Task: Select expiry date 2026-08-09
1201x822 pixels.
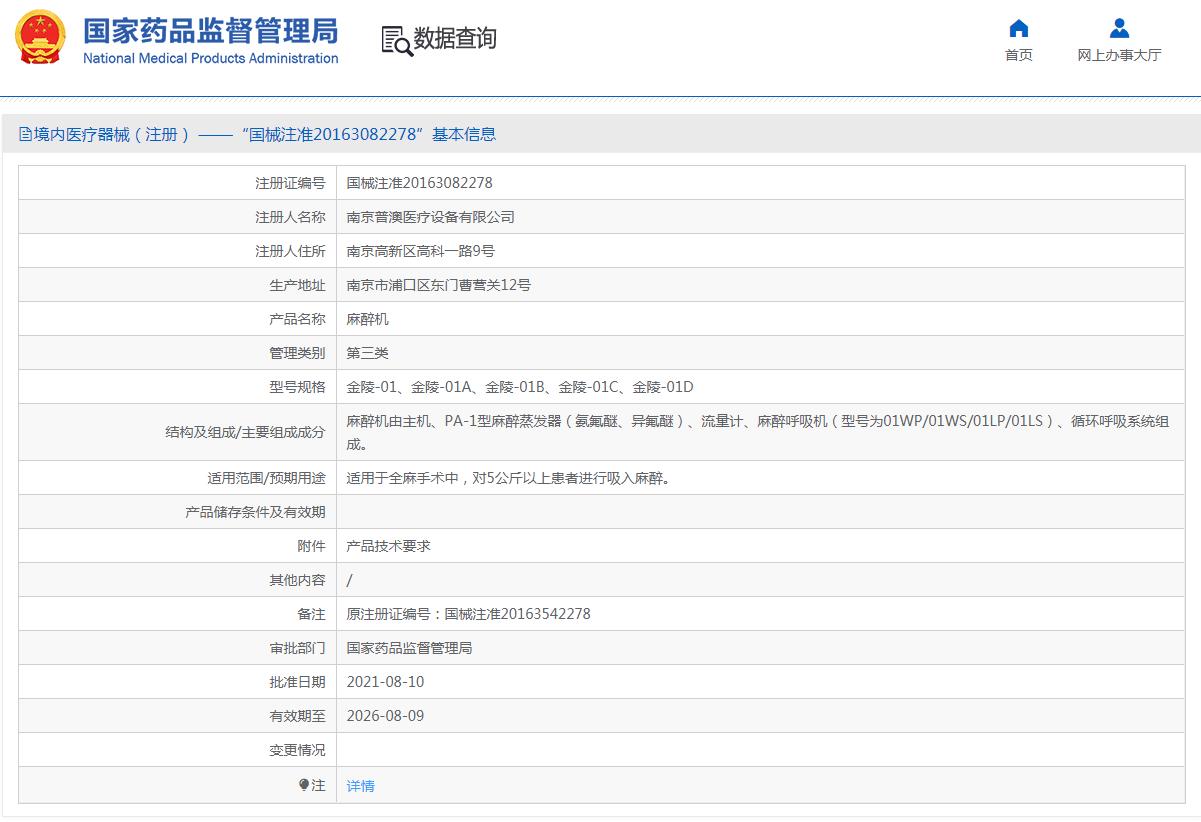Action: pos(385,716)
